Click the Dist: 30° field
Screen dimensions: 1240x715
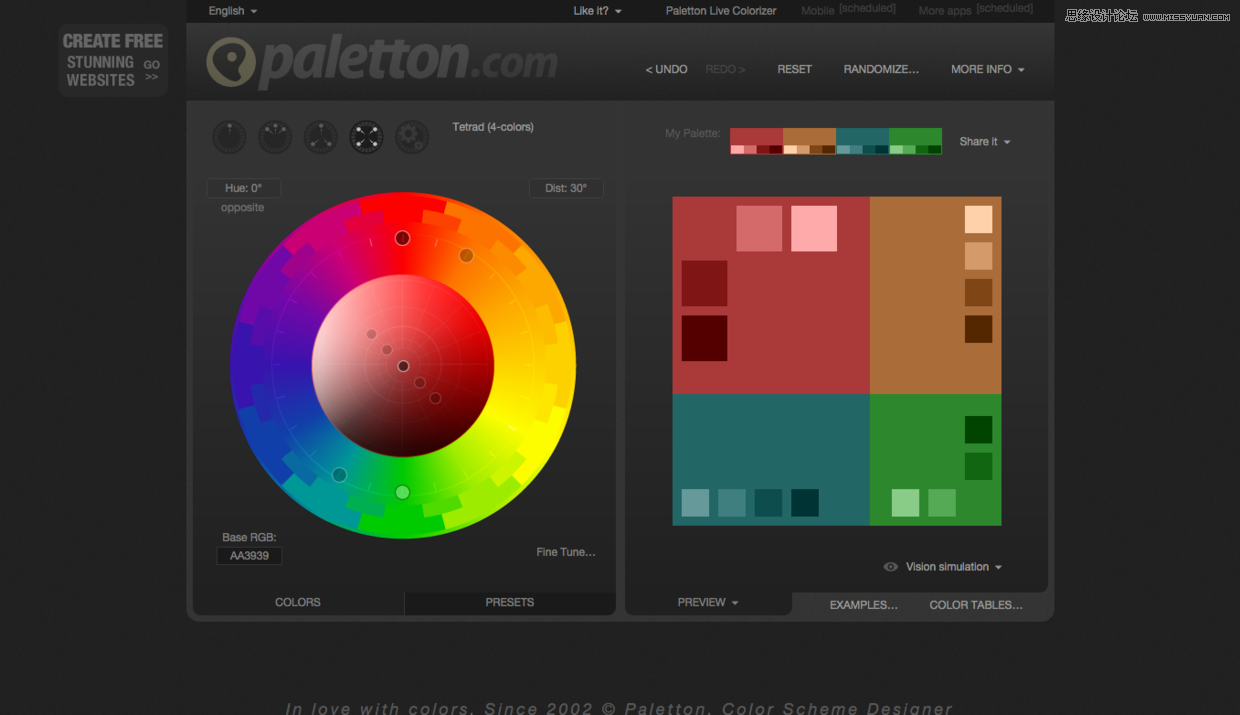pos(566,188)
